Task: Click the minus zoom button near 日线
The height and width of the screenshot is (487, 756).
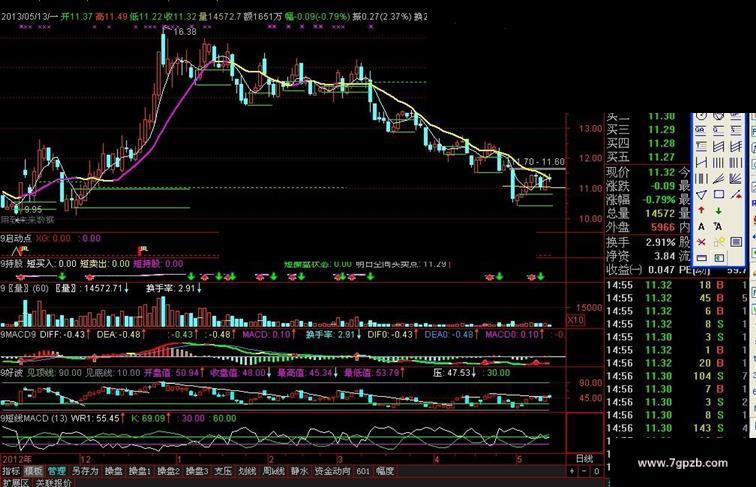Action: [x=584, y=471]
